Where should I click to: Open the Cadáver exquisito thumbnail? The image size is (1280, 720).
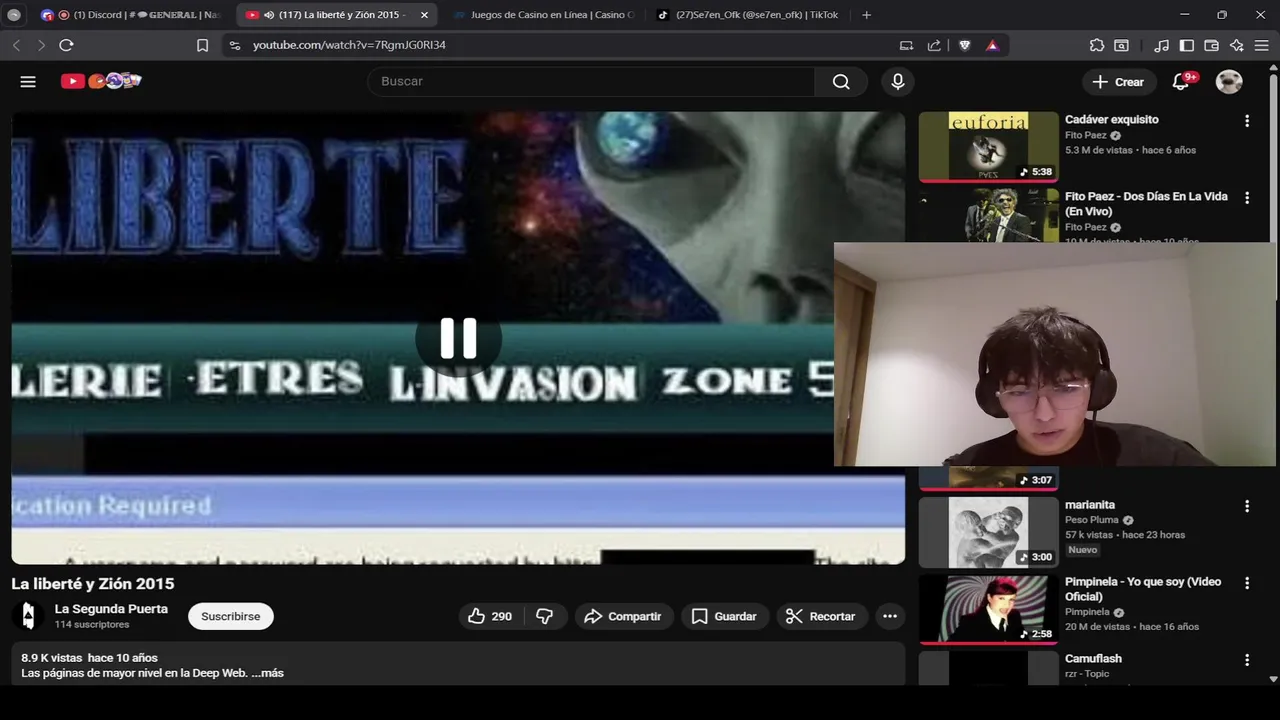pos(988,147)
